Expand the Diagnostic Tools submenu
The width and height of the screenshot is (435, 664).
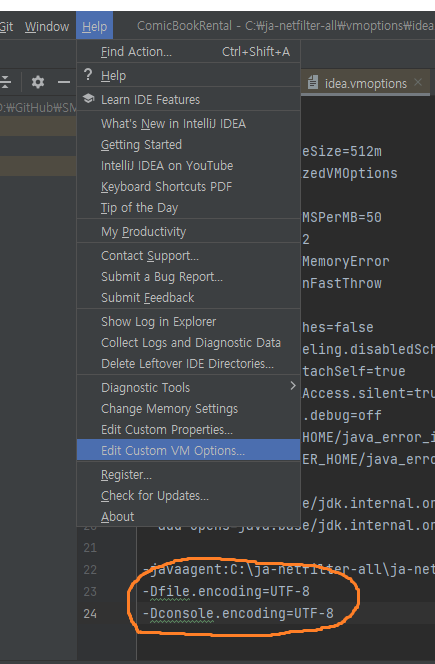pos(188,387)
